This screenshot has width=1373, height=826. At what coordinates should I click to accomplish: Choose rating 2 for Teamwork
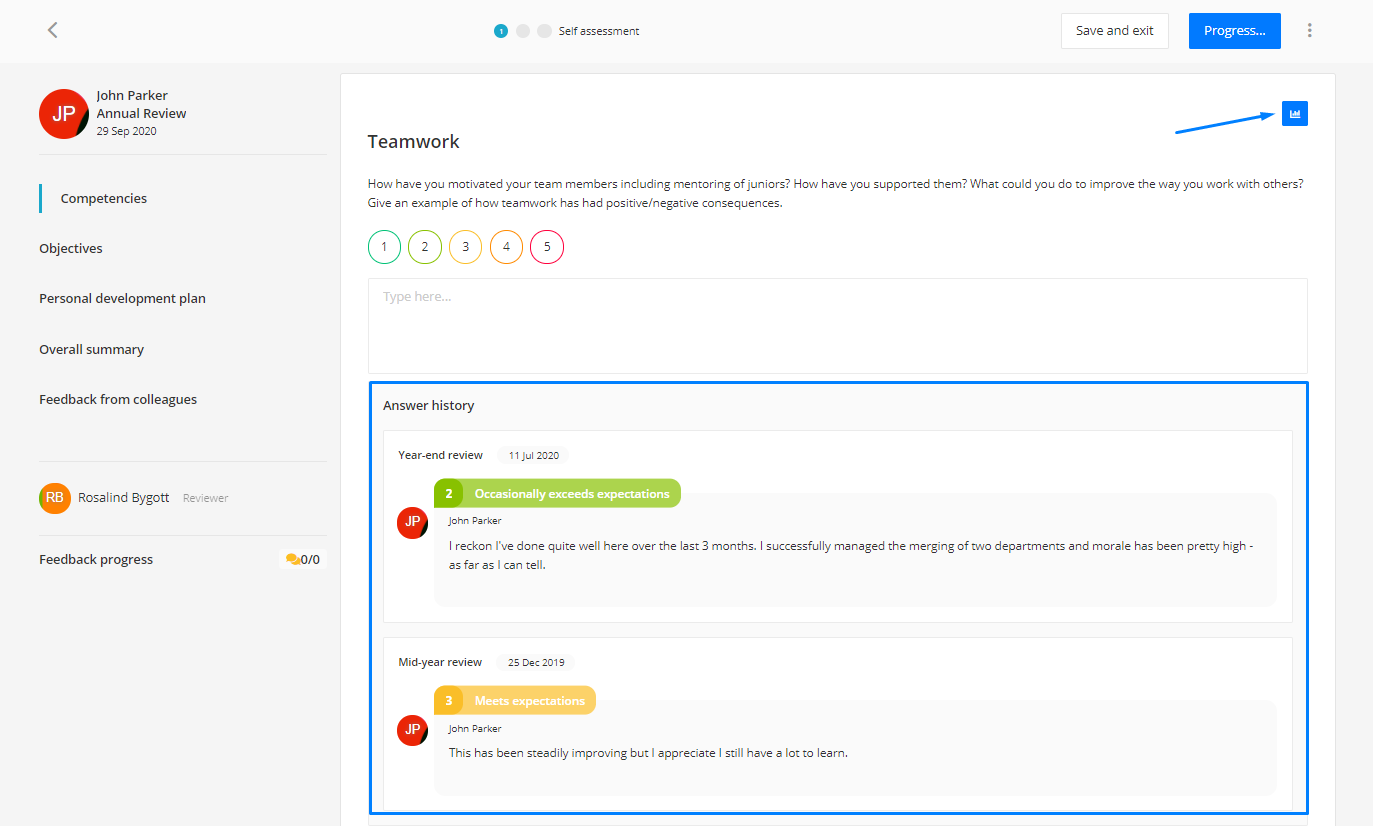(x=425, y=246)
